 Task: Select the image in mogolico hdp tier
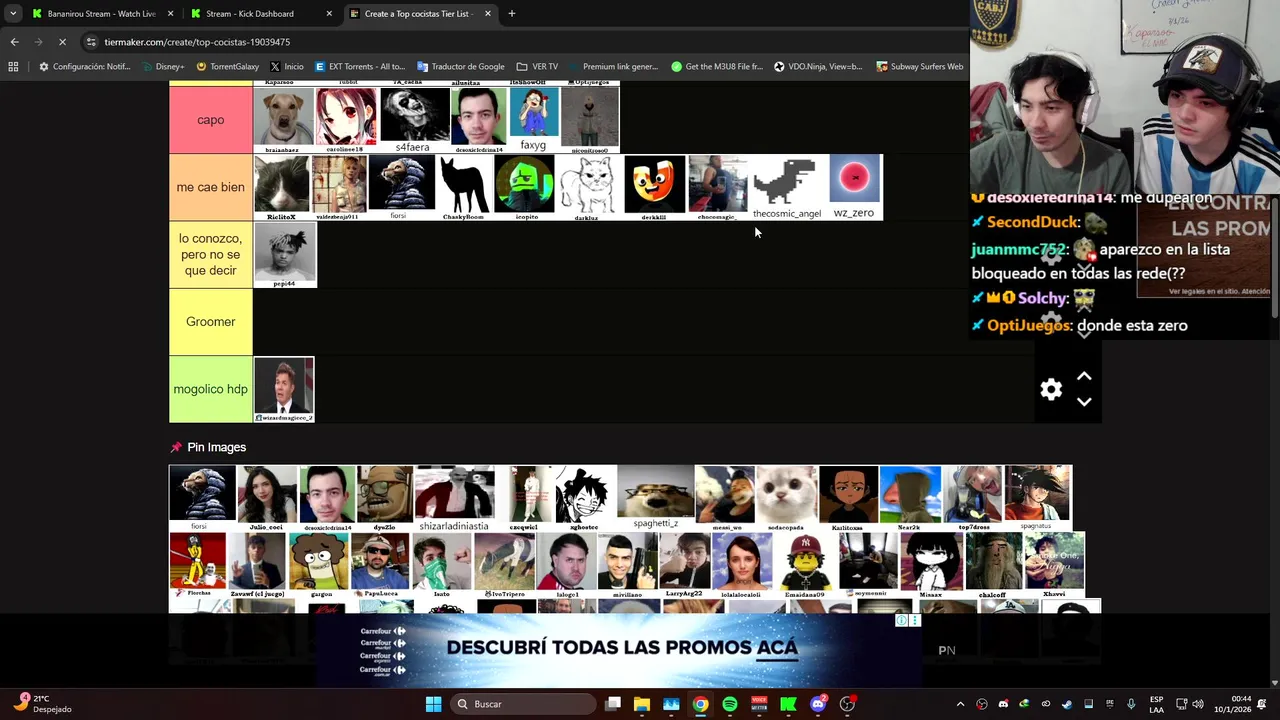pyautogui.click(x=284, y=389)
